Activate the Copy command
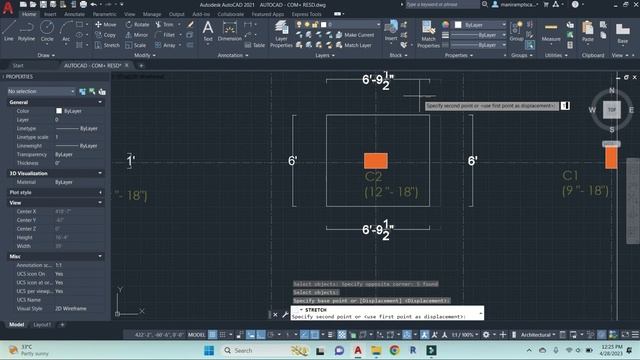This screenshot has height=360, width=640. 105,35
